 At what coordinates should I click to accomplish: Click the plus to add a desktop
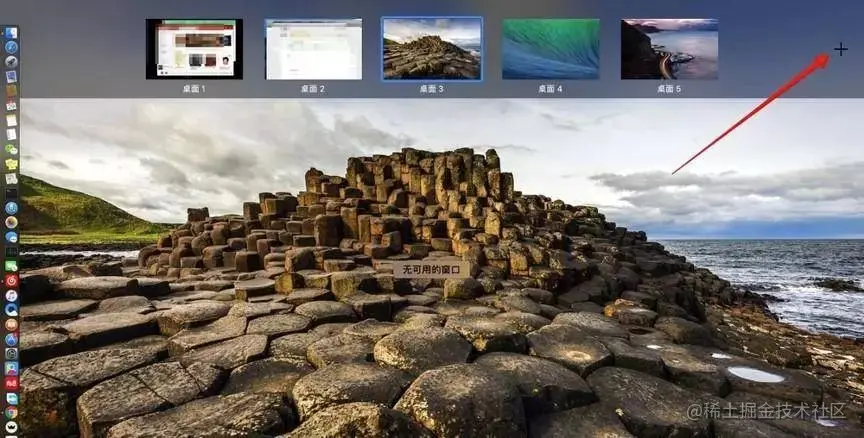[840, 50]
